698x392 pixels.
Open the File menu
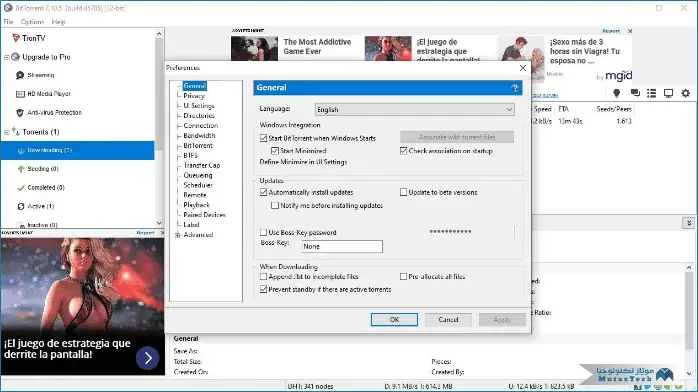8,21
